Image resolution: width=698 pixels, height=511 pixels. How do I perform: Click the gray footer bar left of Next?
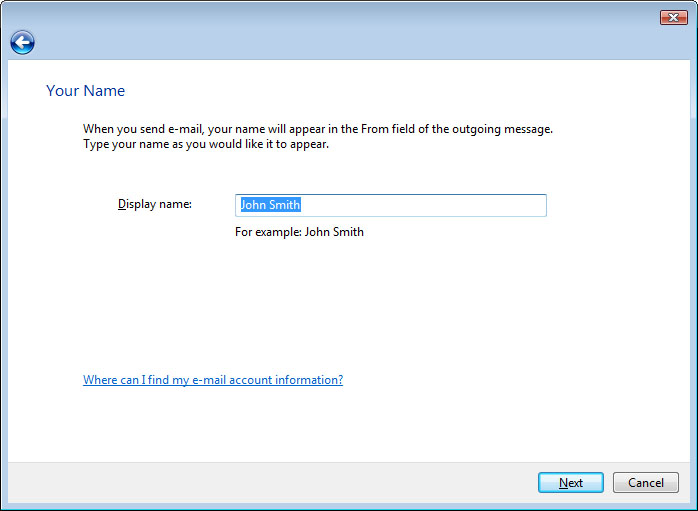click(270, 483)
